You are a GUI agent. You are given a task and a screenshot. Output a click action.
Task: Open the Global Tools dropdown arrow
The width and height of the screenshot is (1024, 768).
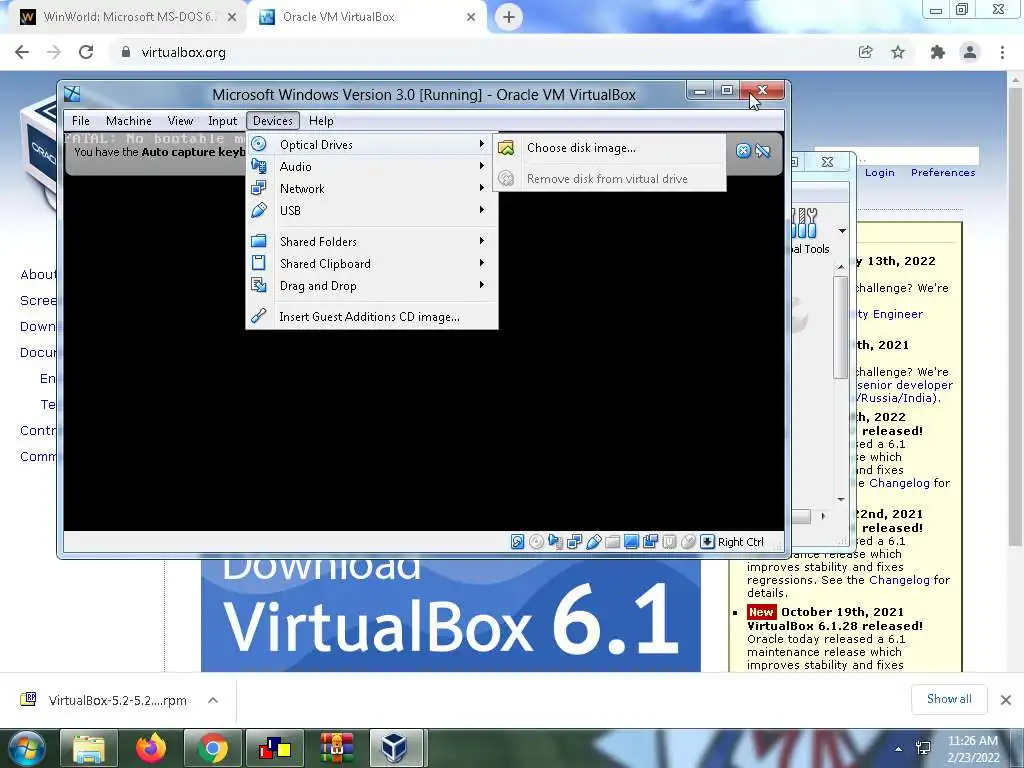coord(842,231)
